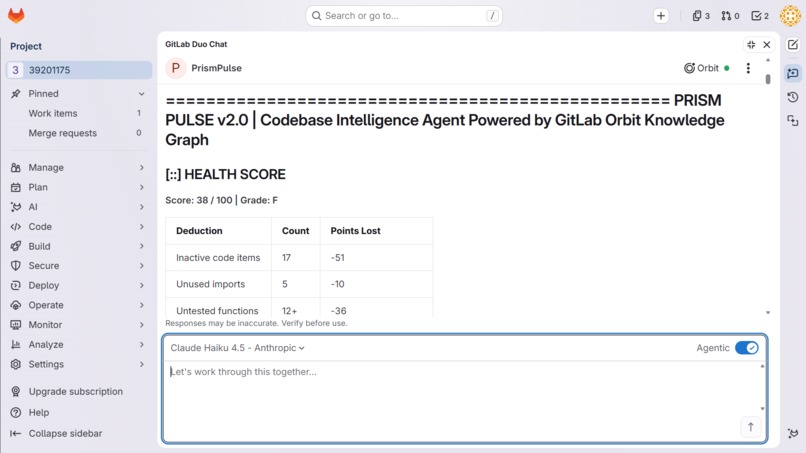Focus the Search or go to field
This screenshot has width=806, height=453.
(404, 16)
